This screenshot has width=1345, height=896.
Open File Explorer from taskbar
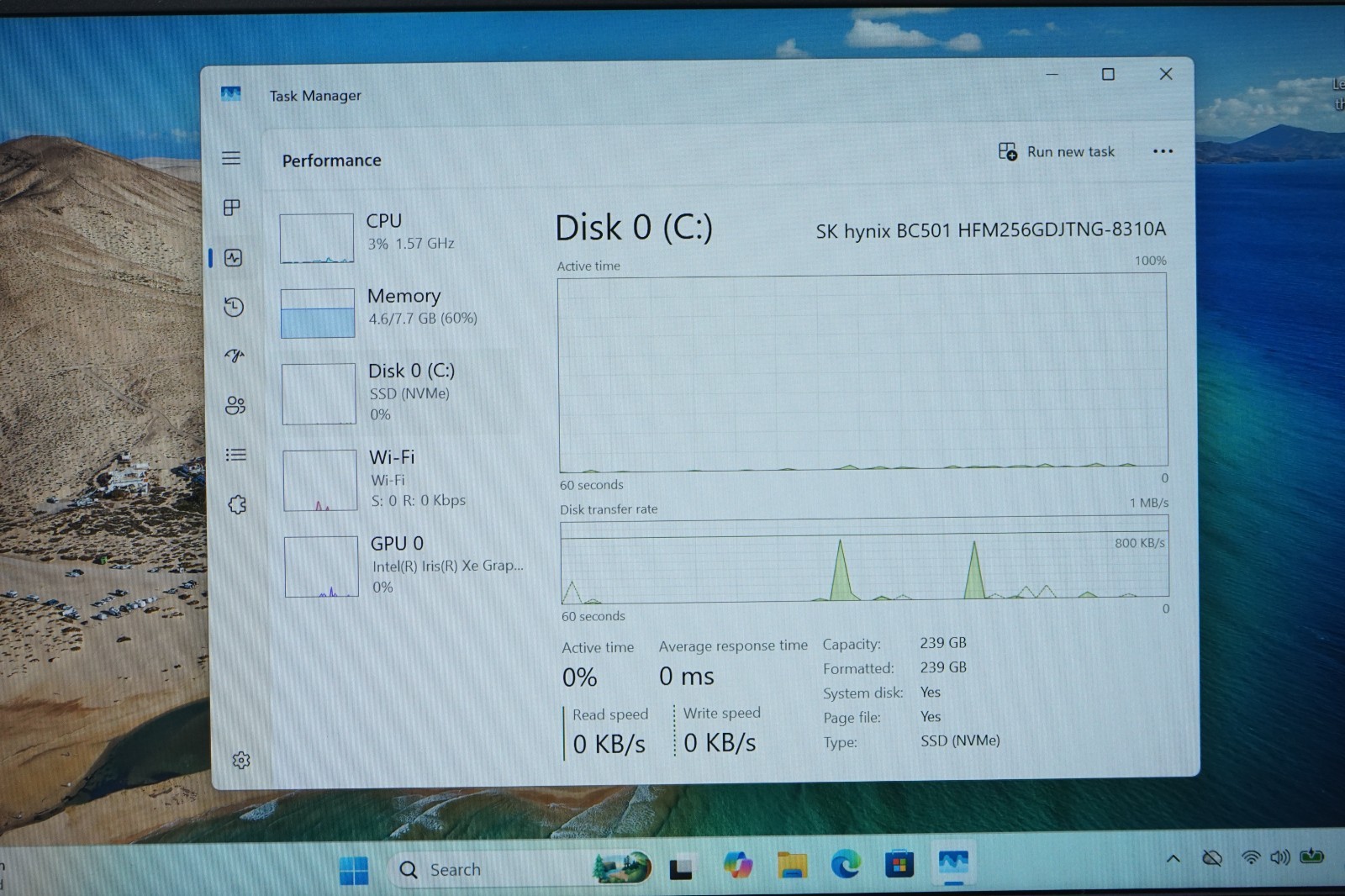tap(792, 865)
